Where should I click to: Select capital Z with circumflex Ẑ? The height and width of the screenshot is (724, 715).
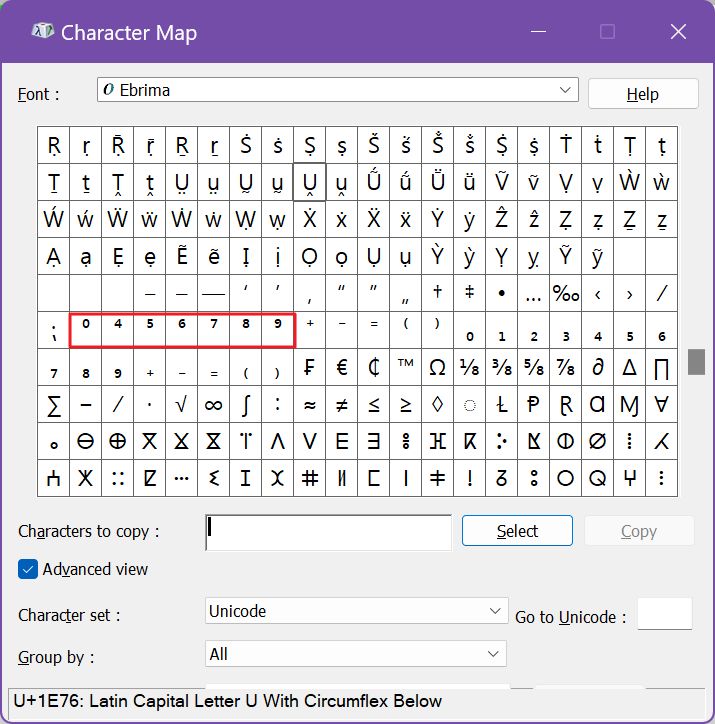502,219
